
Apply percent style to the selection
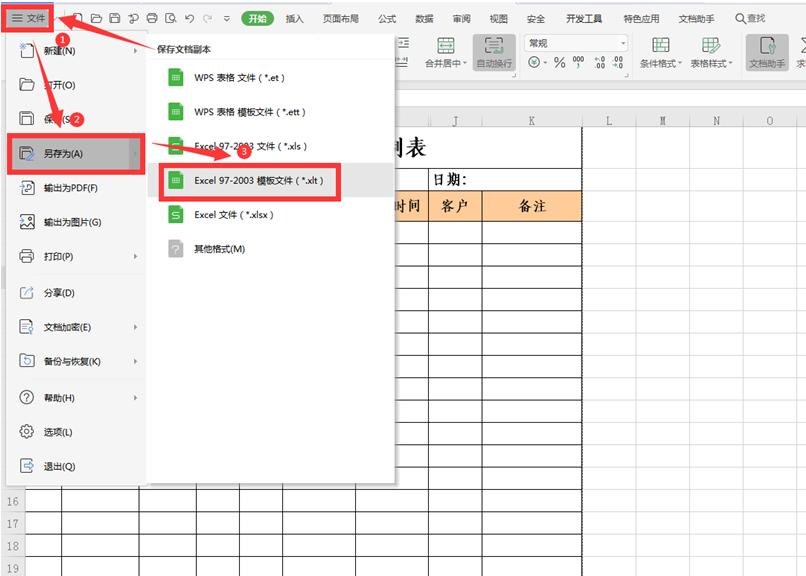[558, 61]
